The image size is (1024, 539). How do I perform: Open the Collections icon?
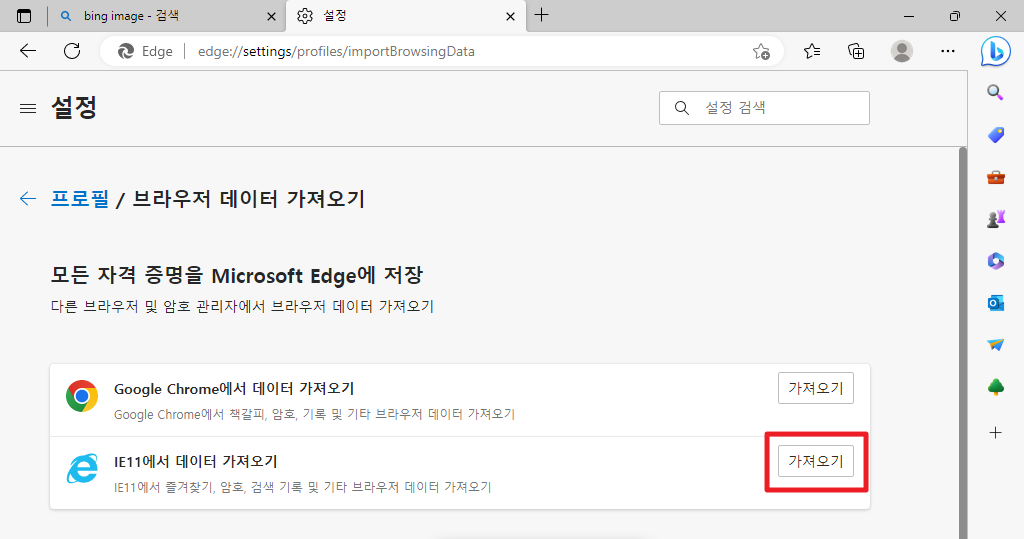856,51
